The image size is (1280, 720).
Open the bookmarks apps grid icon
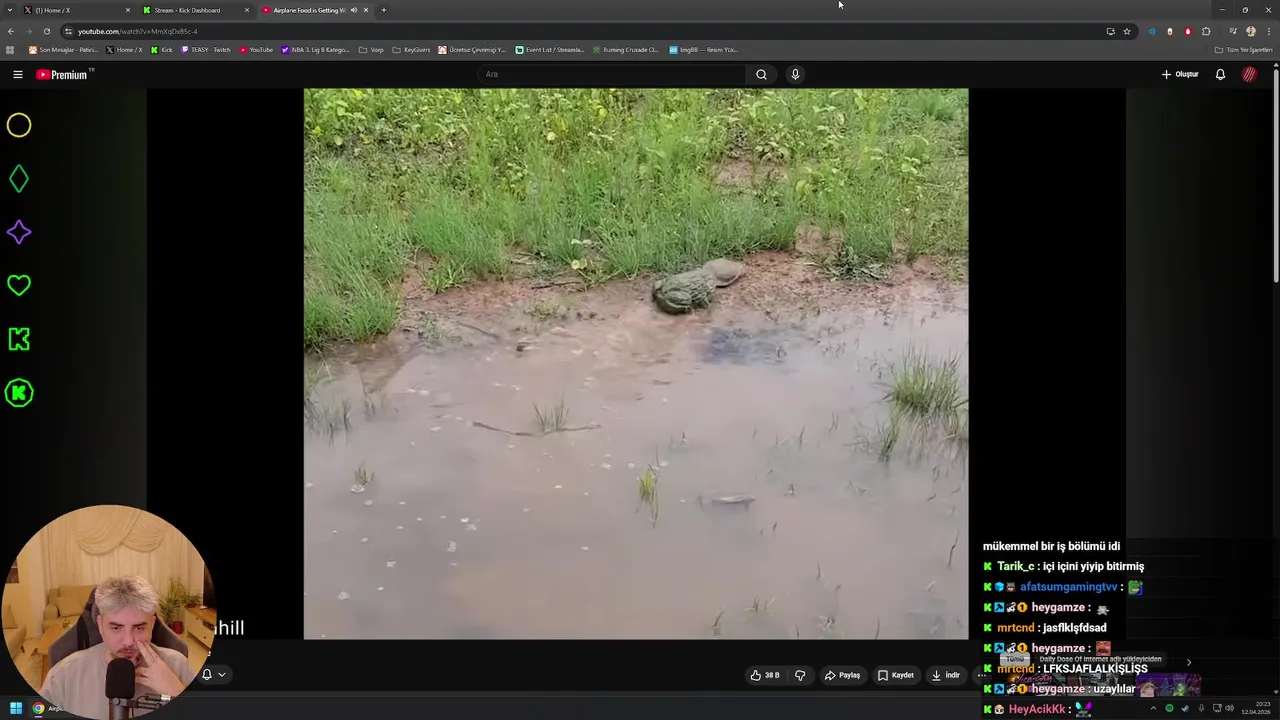(x=10, y=50)
